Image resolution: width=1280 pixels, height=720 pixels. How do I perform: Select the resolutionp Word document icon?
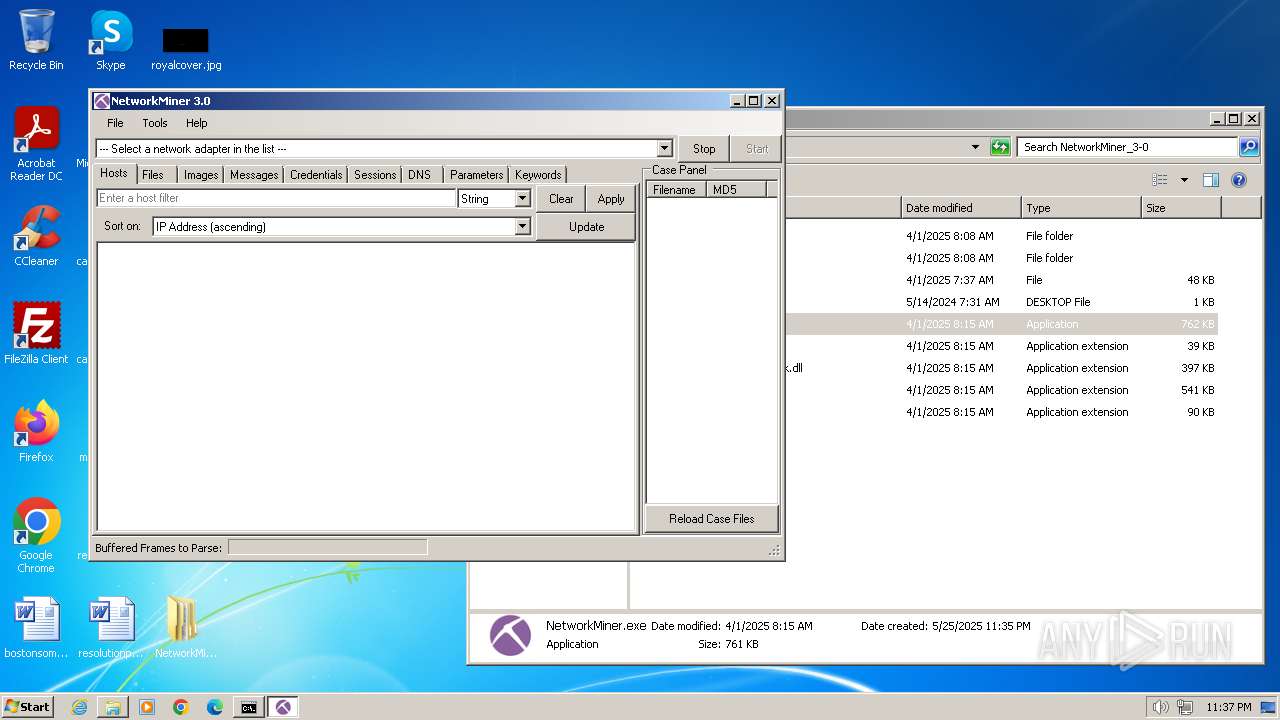[x=111, y=628]
